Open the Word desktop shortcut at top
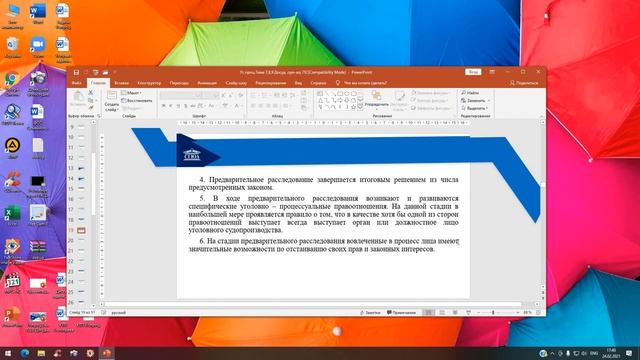The height and width of the screenshot is (360, 640). [x=38, y=14]
